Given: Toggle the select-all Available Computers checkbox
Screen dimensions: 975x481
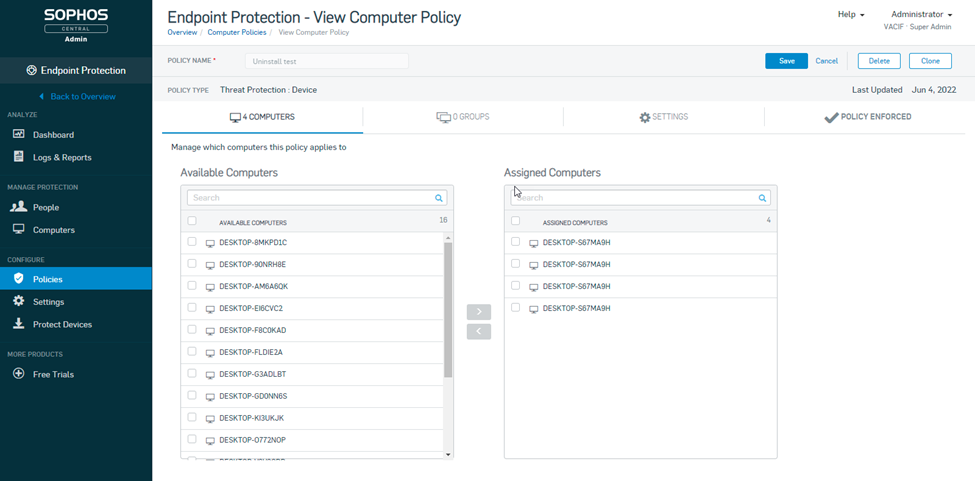Looking at the screenshot, I should (192, 221).
